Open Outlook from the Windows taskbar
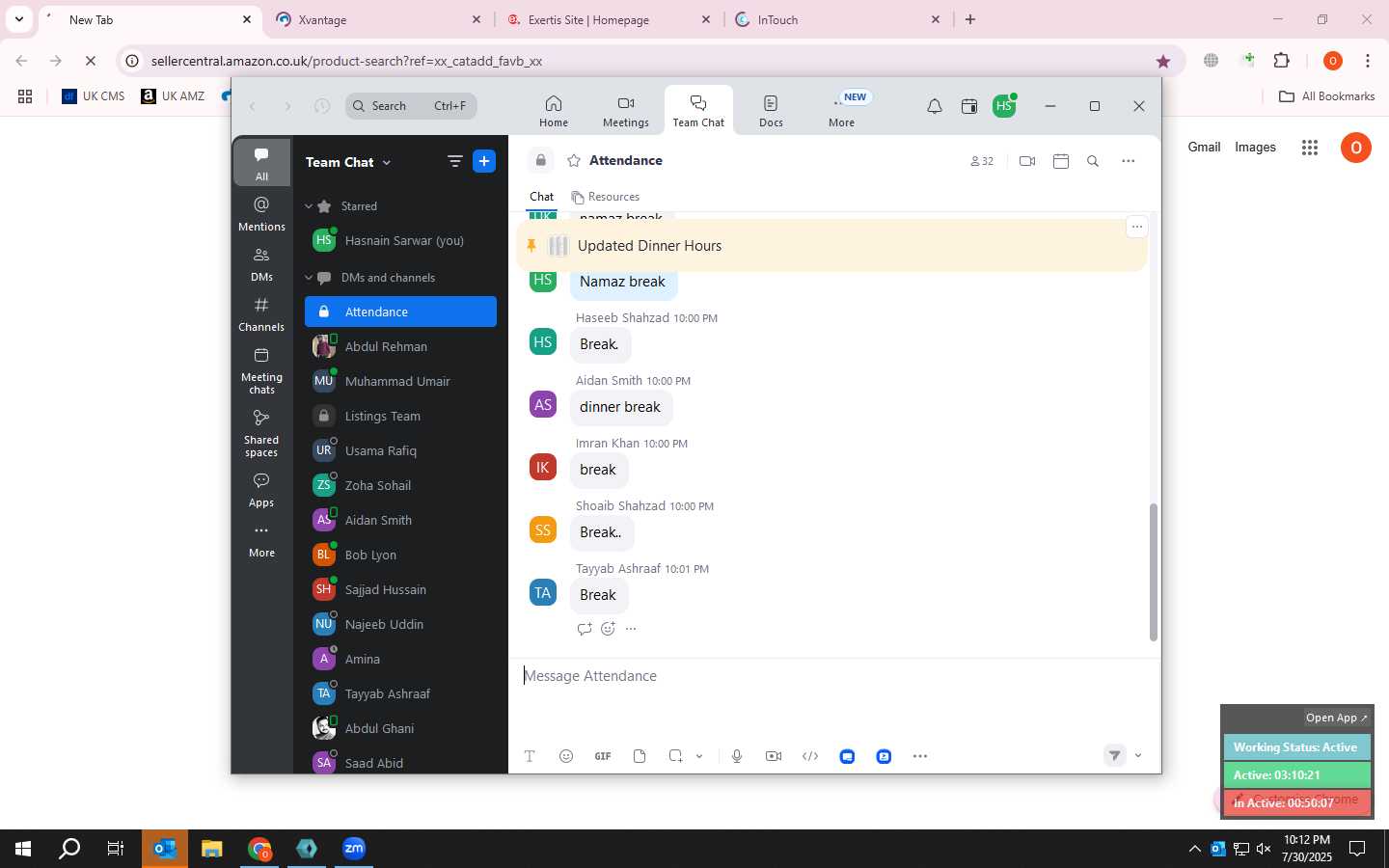 point(165,849)
